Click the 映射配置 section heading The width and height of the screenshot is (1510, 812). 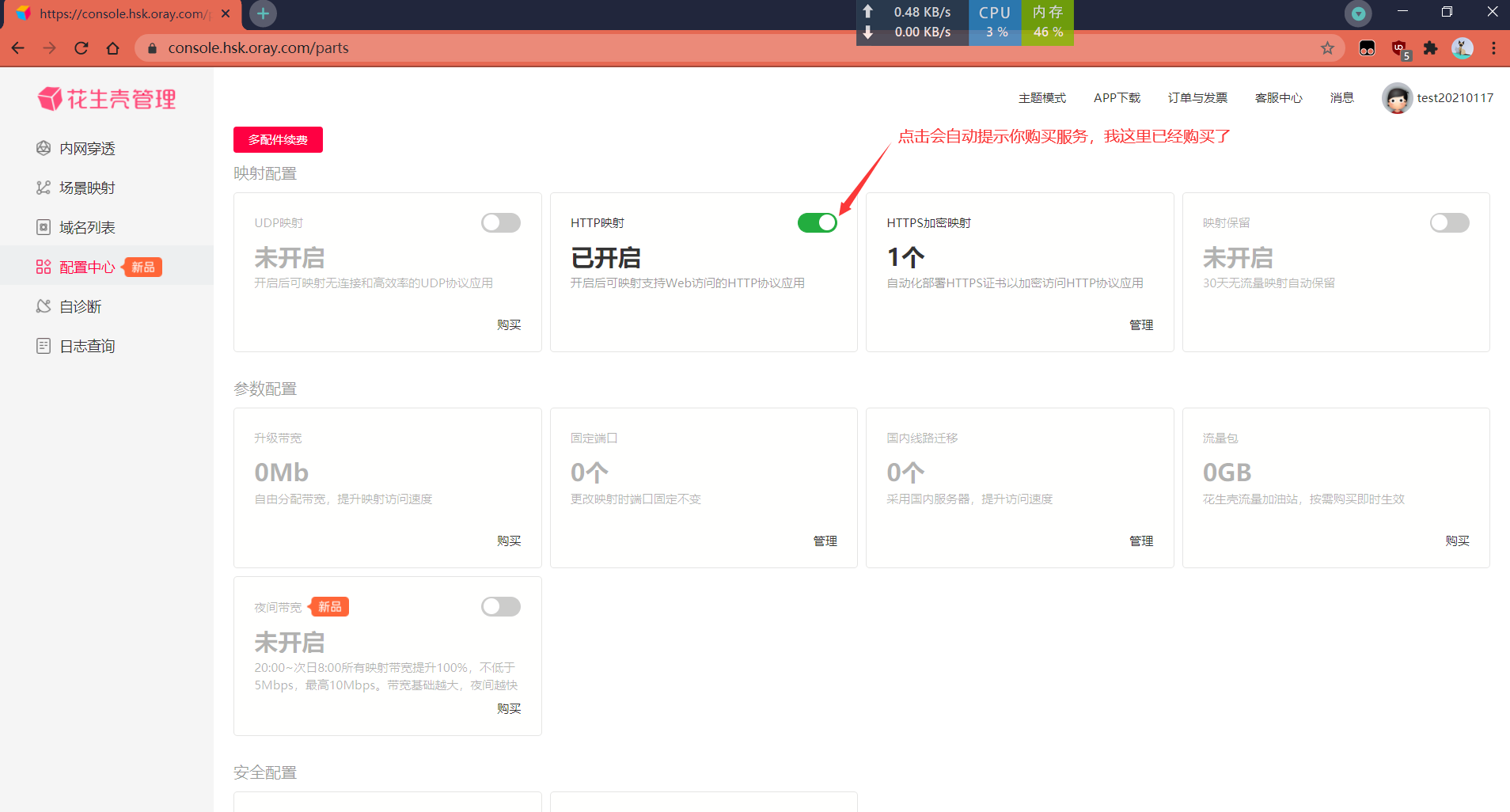265,173
